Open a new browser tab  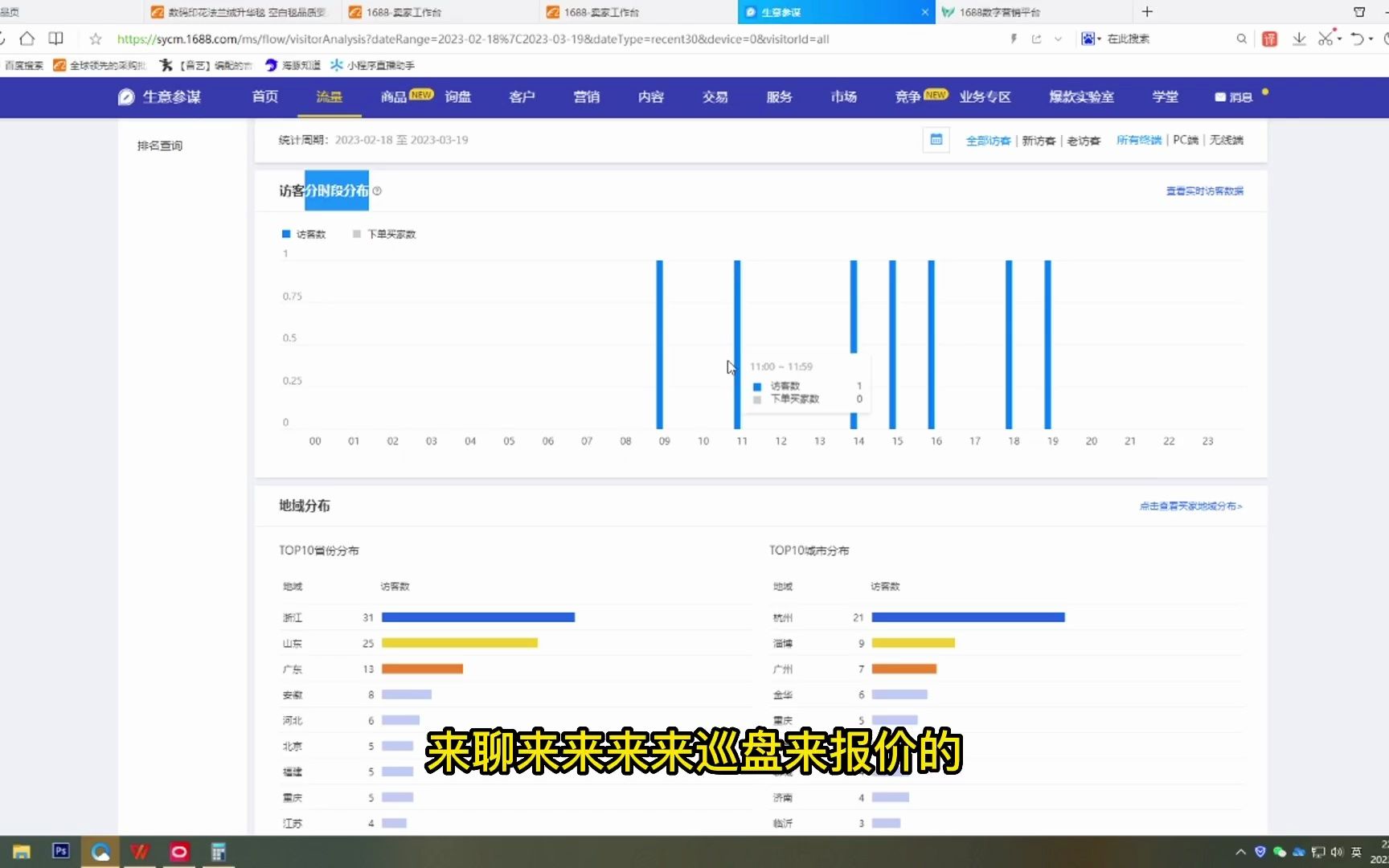[x=1147, y=11]
